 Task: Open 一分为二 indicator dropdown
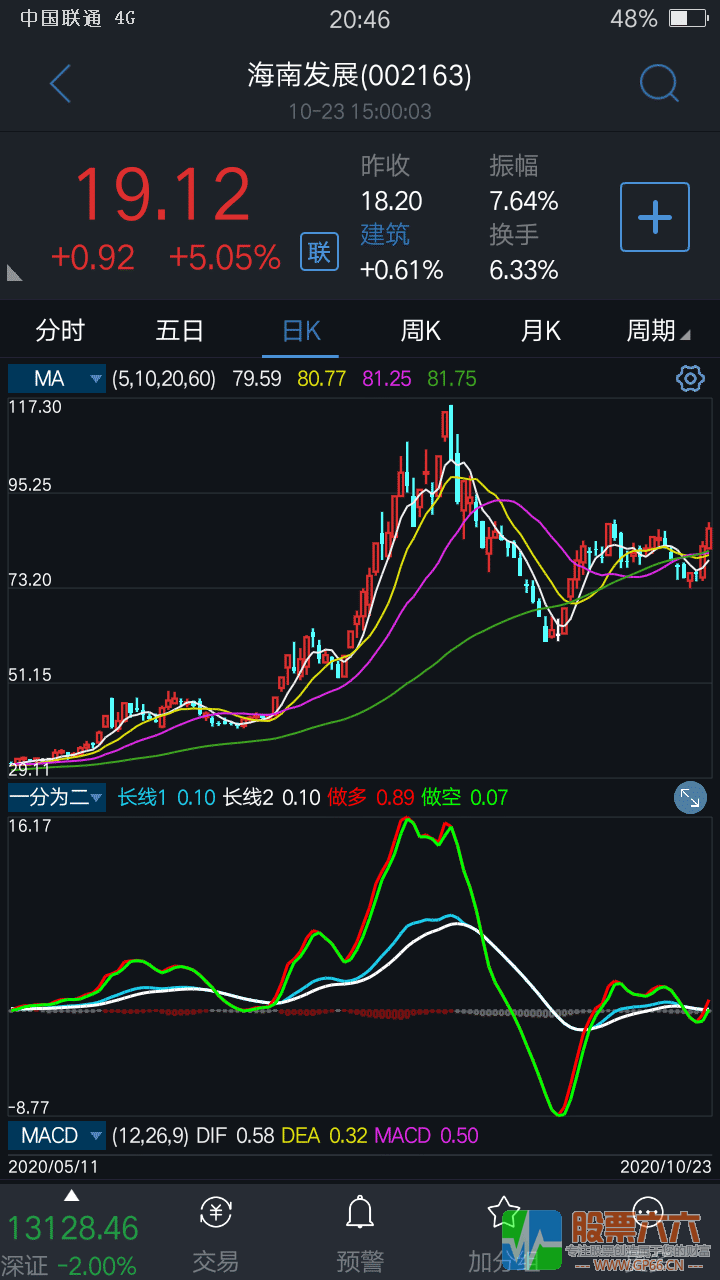(56, 797)
